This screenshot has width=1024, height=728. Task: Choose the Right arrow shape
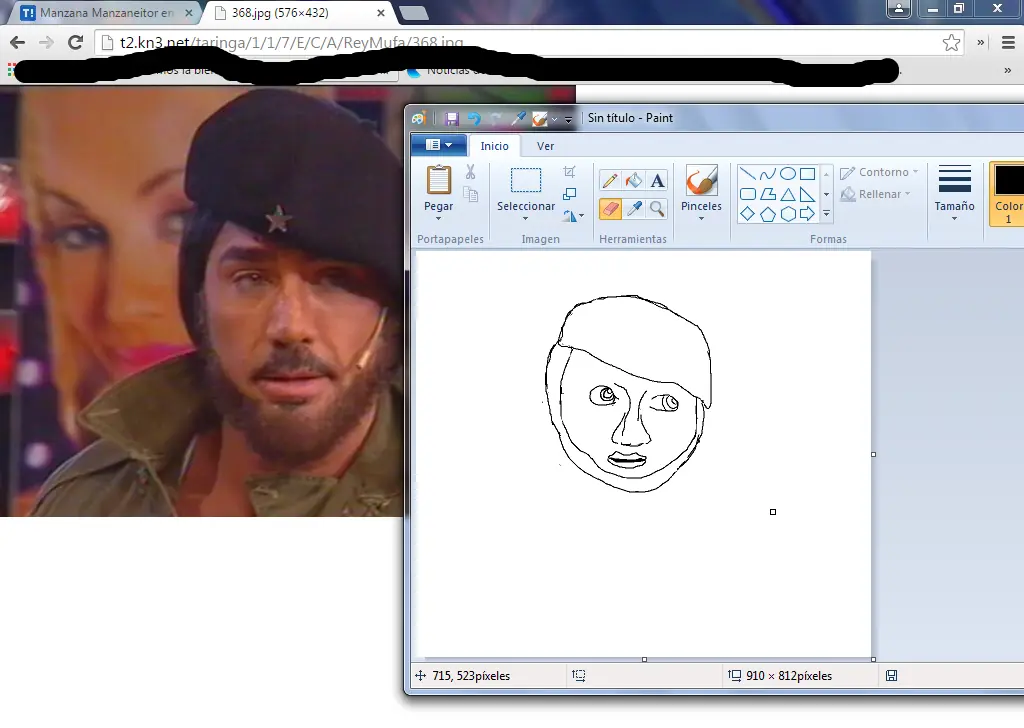(x=808, y=214)
